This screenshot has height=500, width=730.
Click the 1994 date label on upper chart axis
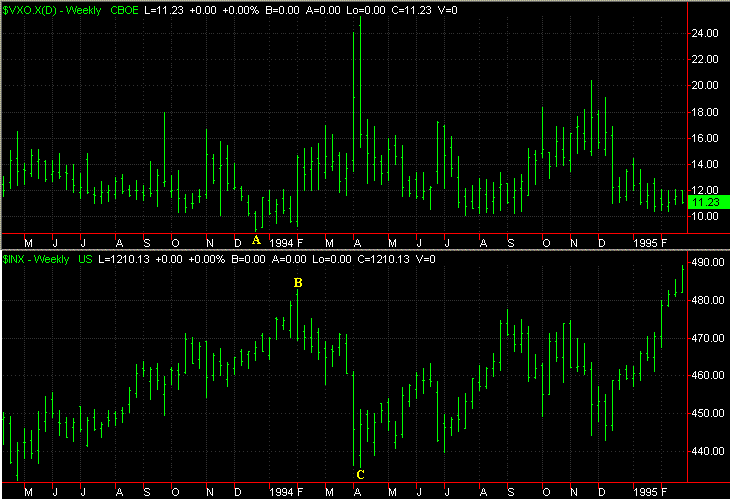[280, 243]
